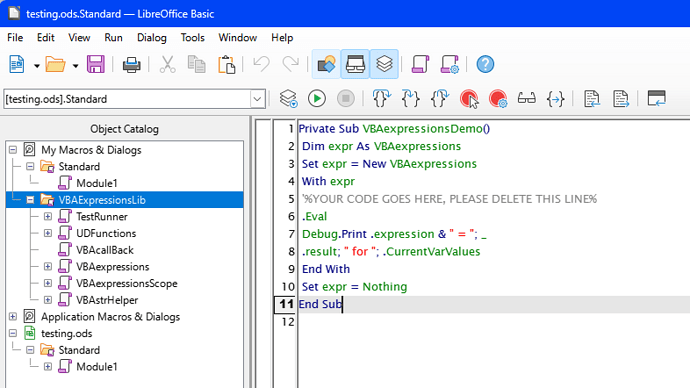The width and height of the screenshot is (690, 388).
Task: Run the macro with the green play button
Action: pos(317,99)
